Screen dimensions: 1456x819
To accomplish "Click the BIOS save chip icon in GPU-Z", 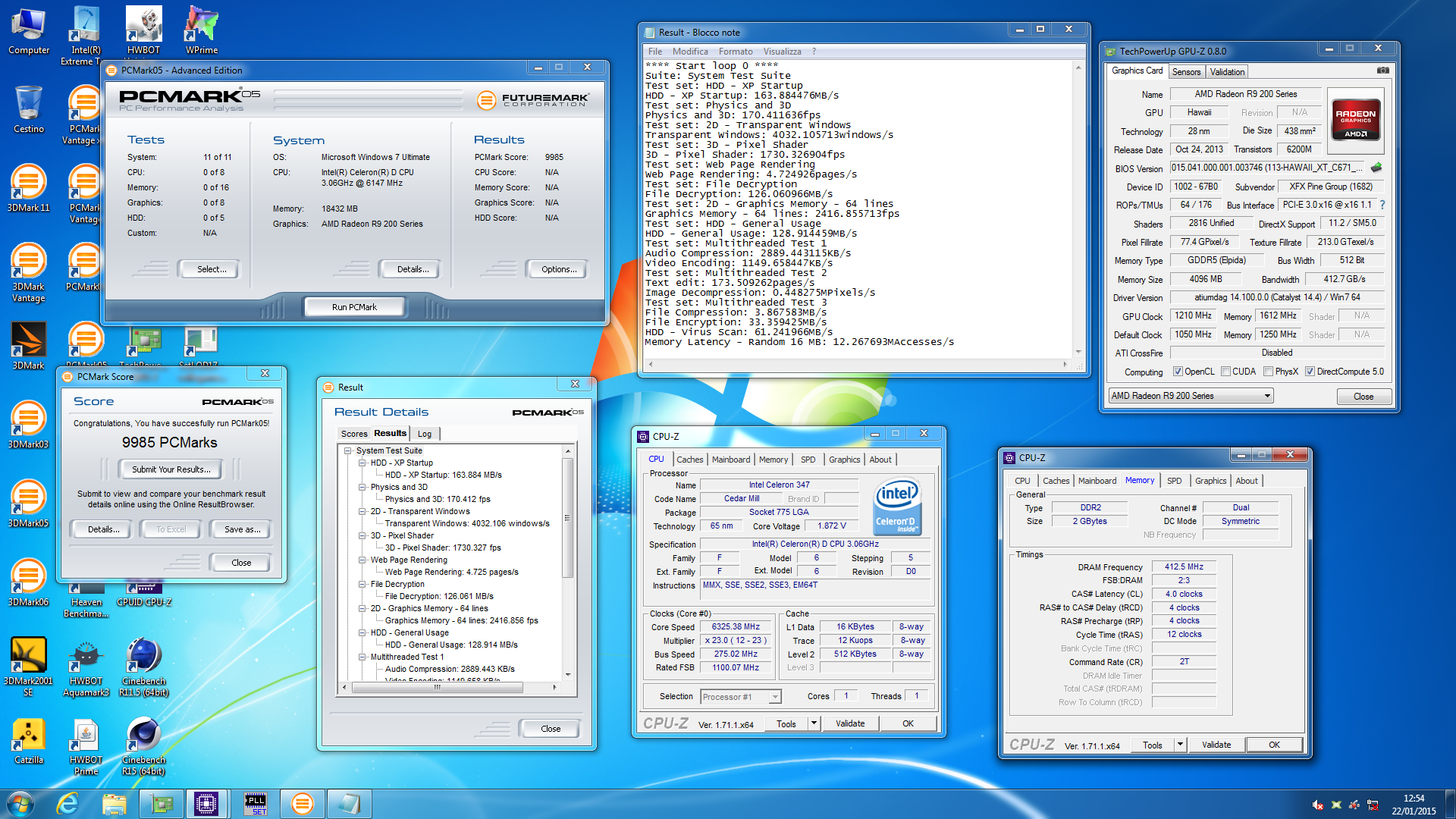I will tap(1376, 168).
